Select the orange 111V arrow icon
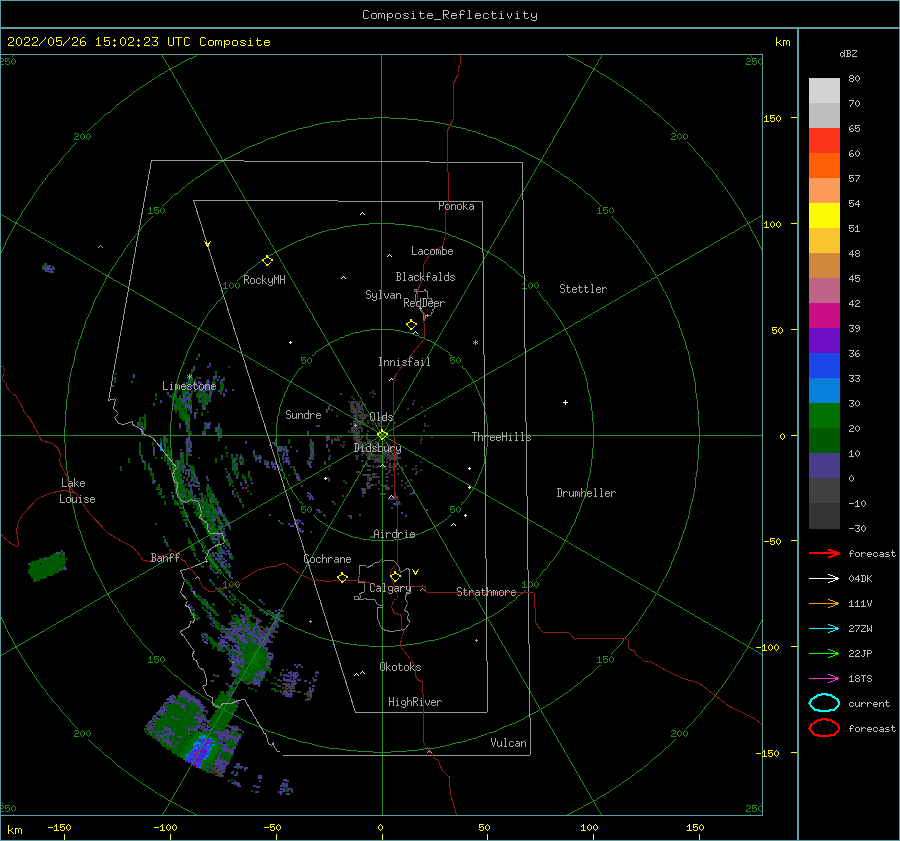This screenshot has height=841, width=900. tap(824, 603)
